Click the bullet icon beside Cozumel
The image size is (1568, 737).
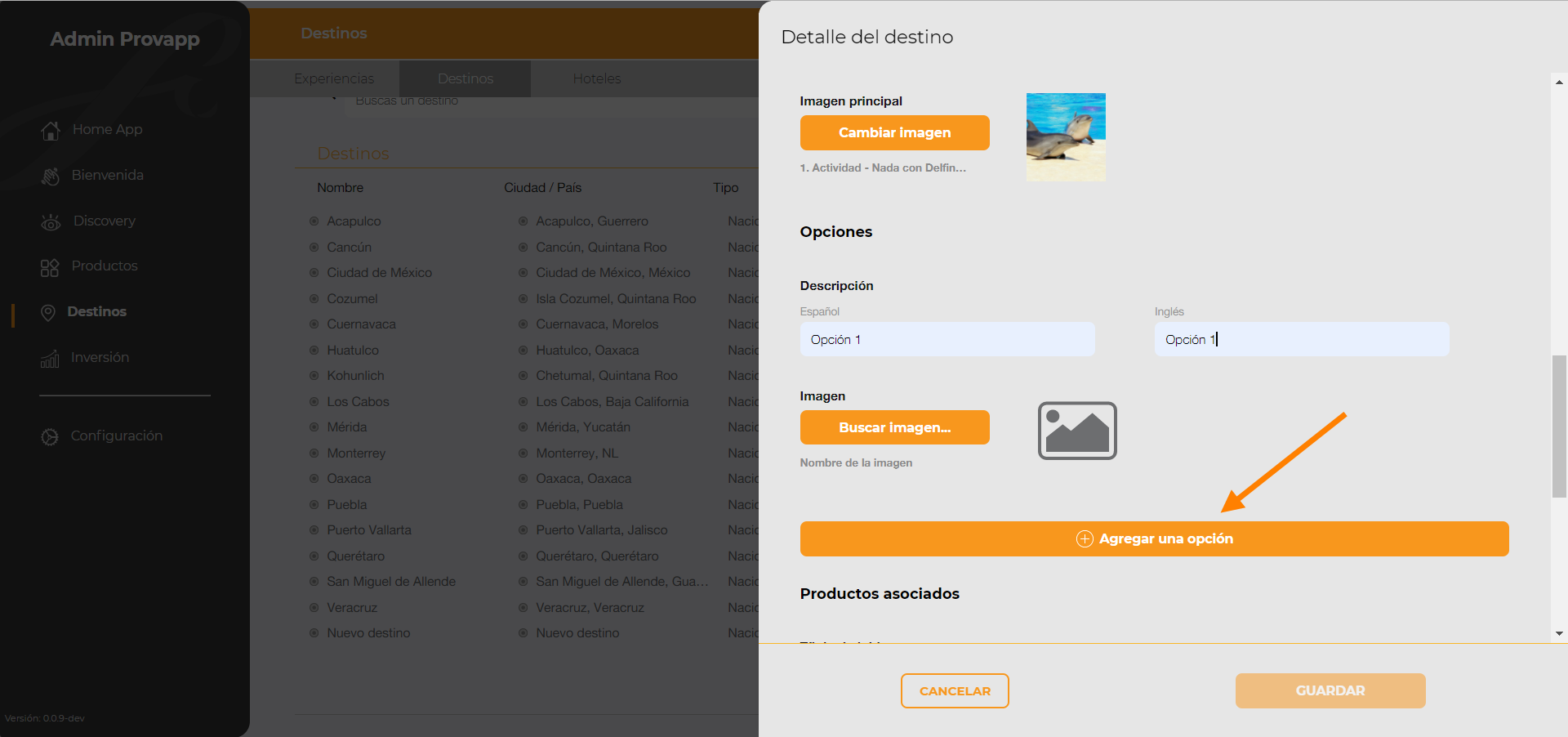coord(314,298)
